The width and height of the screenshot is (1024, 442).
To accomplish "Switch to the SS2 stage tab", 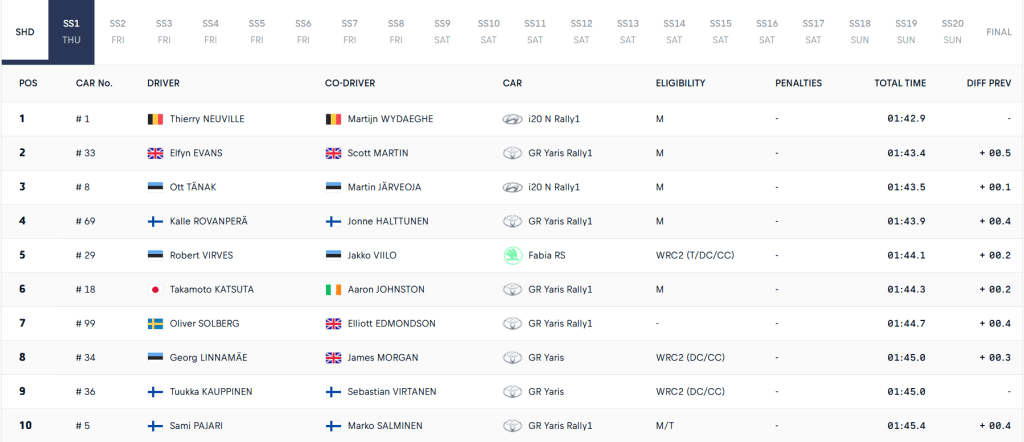I will (118, 31).
